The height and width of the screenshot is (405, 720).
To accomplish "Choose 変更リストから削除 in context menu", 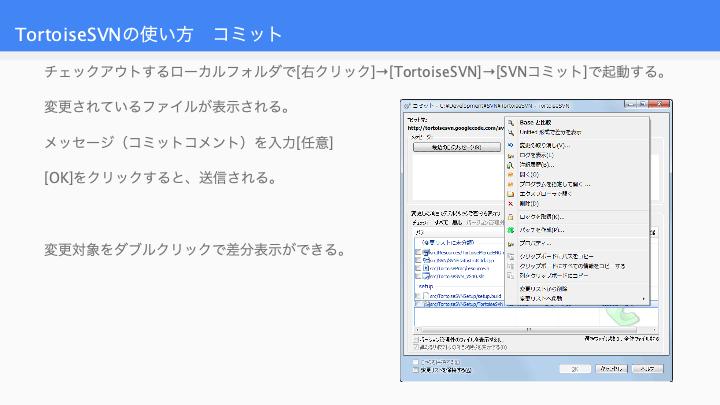I will (x=543, y=289).
